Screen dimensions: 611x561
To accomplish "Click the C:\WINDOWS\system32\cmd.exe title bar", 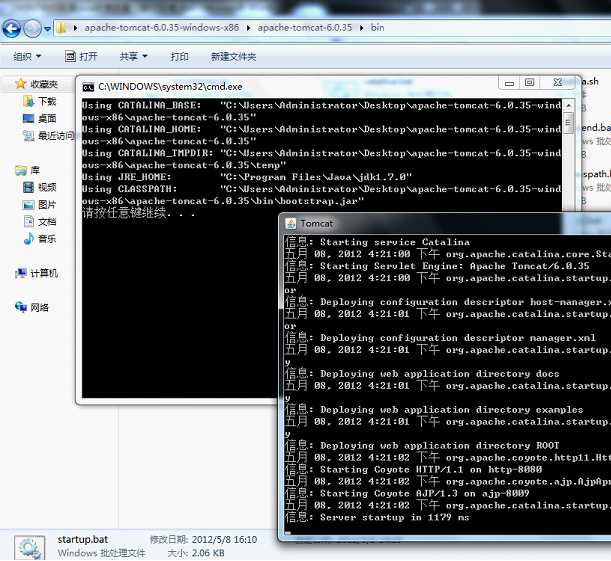I will (288, 86).
